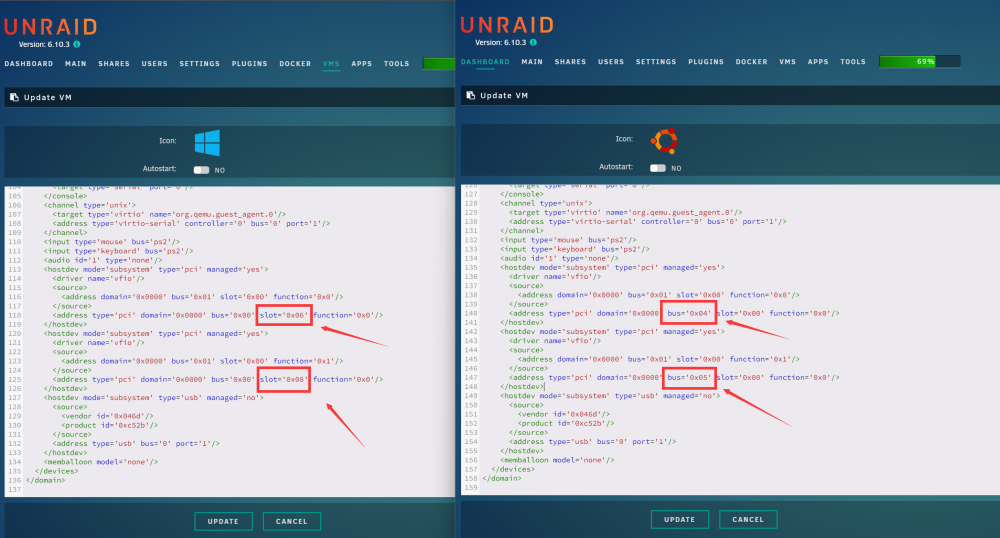Viewport: 1000px width, 538px height.
Task: Open DASHBOARD tab in left window
Action: click(x=29, y=64)
